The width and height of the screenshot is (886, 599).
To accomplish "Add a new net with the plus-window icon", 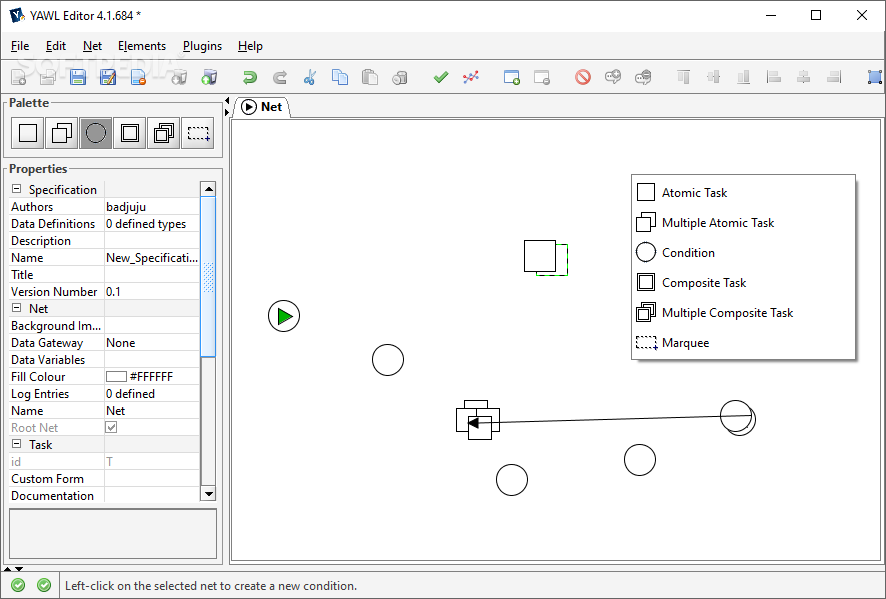I will 511,77.
